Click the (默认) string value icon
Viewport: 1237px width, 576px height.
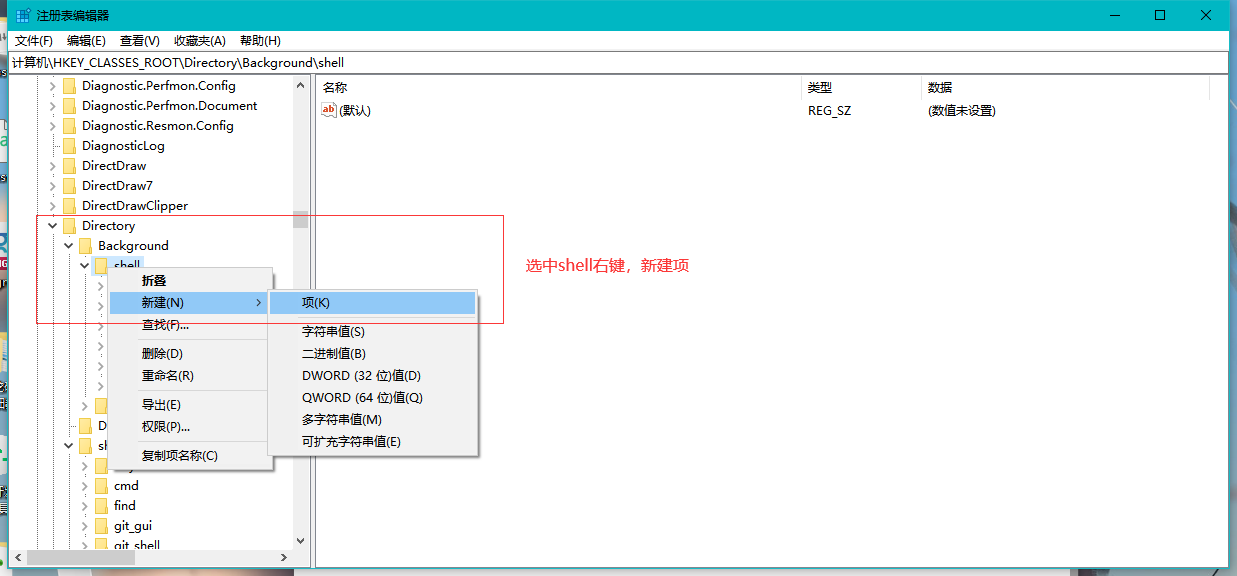point(329,110)
